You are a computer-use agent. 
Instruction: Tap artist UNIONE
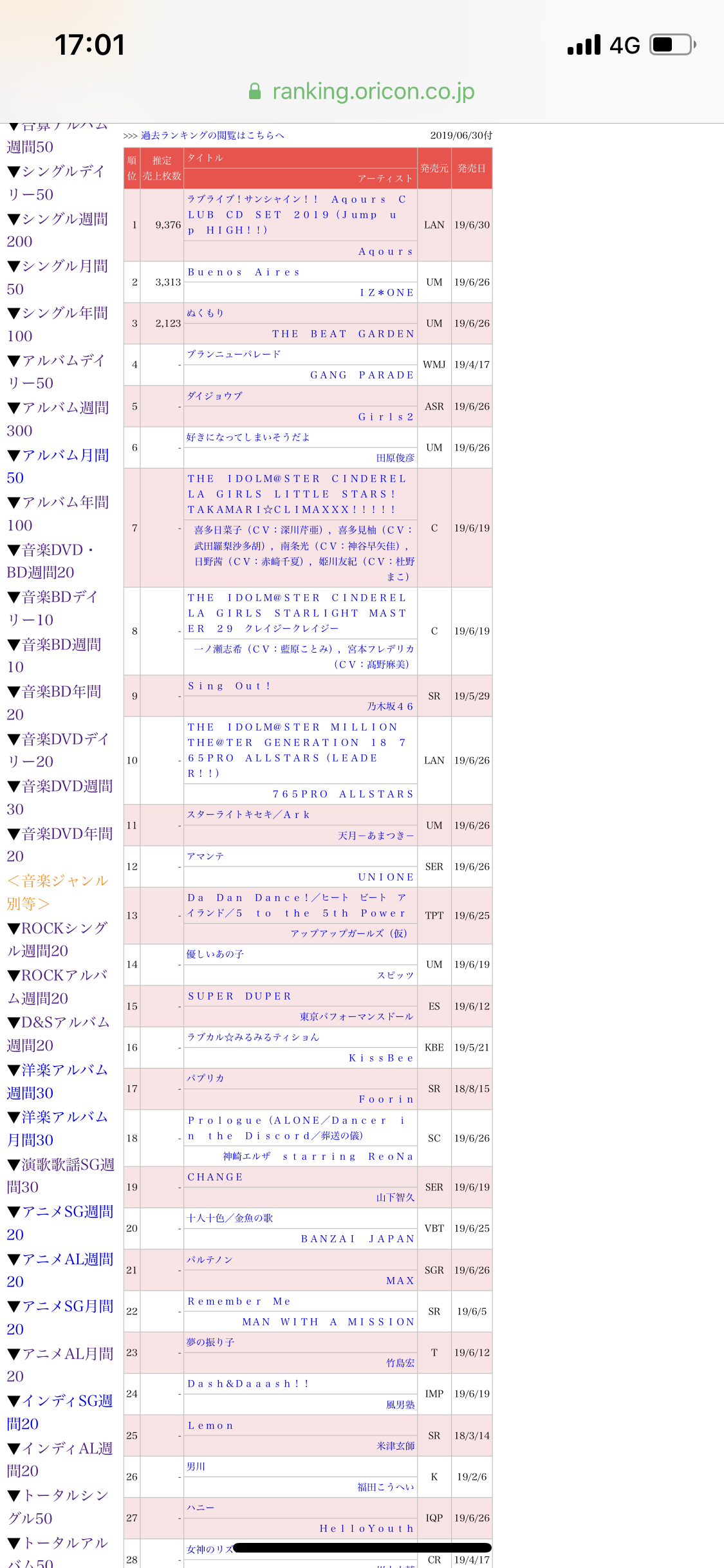pos(386,877)
